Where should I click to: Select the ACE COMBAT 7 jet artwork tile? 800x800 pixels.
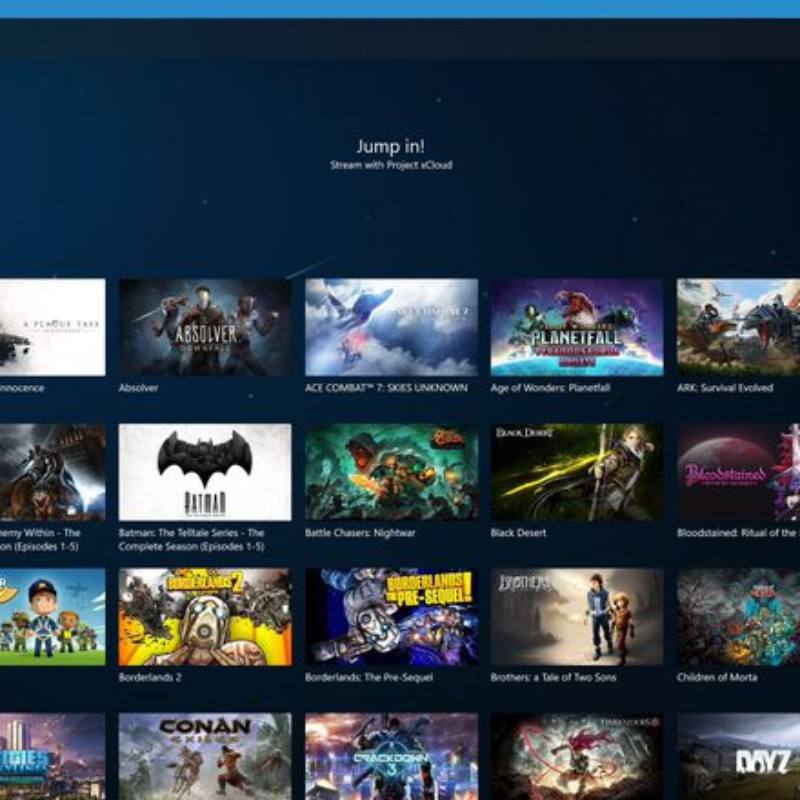[391, 327]
